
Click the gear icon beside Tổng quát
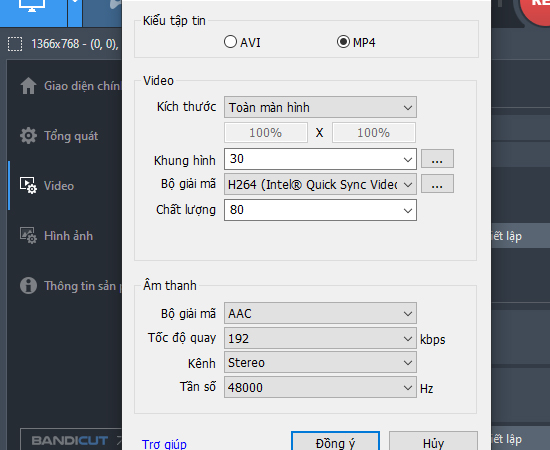click(x=28, y=136)
